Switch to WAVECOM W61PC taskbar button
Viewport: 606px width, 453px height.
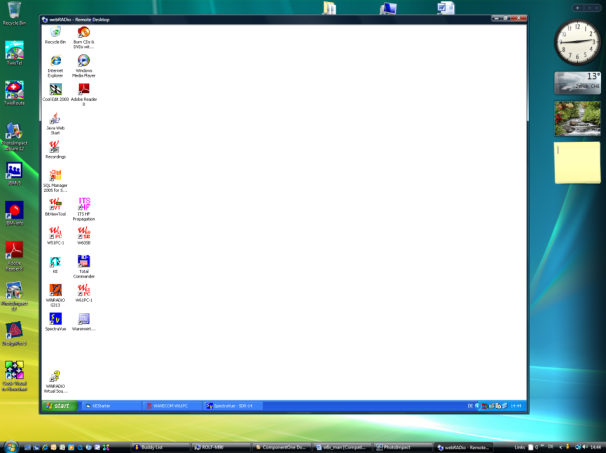tap(171, 406)
